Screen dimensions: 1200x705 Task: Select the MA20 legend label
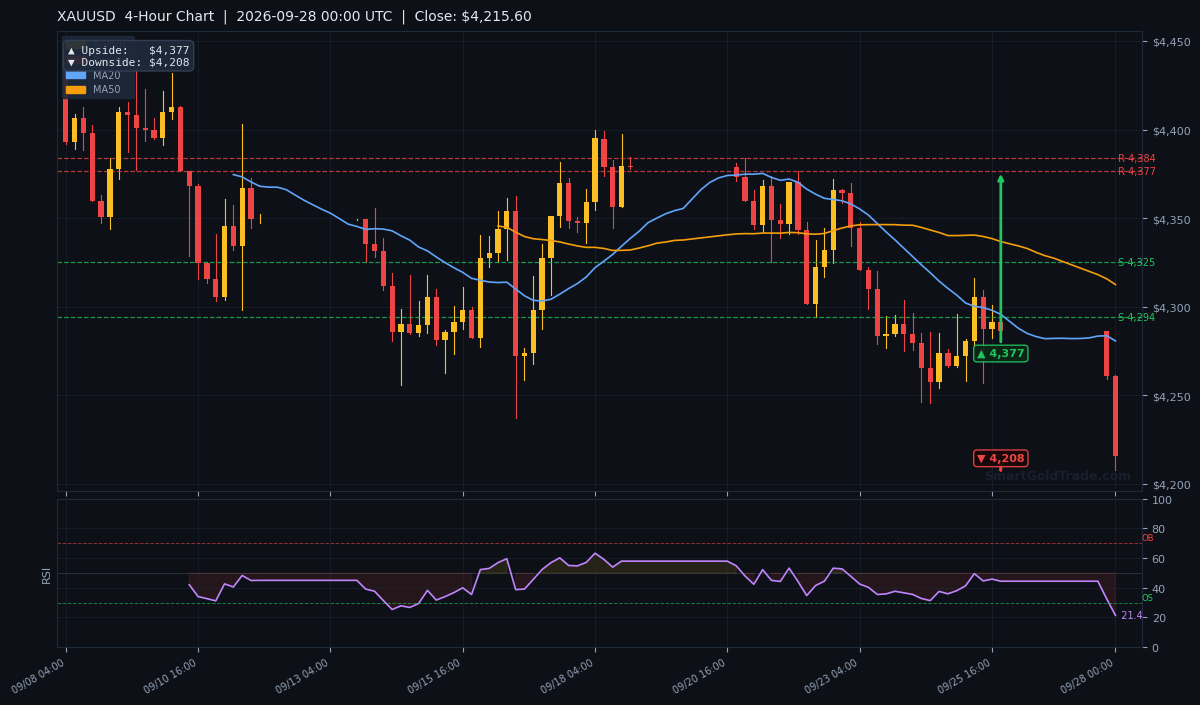click(x=107, y=75)
